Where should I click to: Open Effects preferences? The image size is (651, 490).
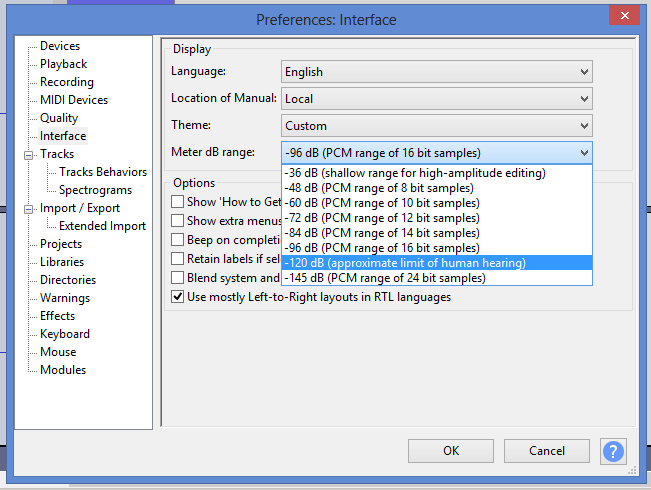coord(57,316)
